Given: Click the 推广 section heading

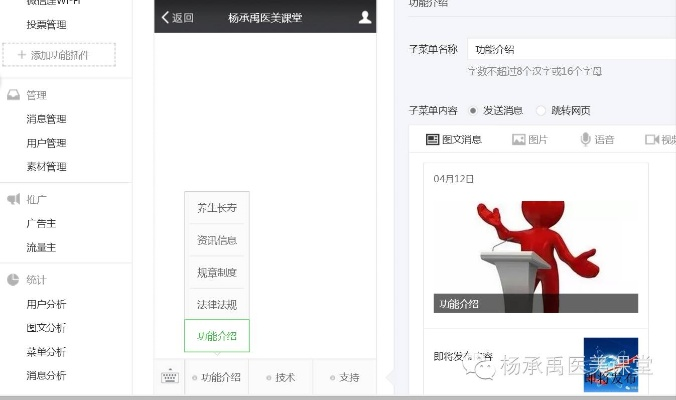Looking at the screenshot, I should tap(36, 199).
